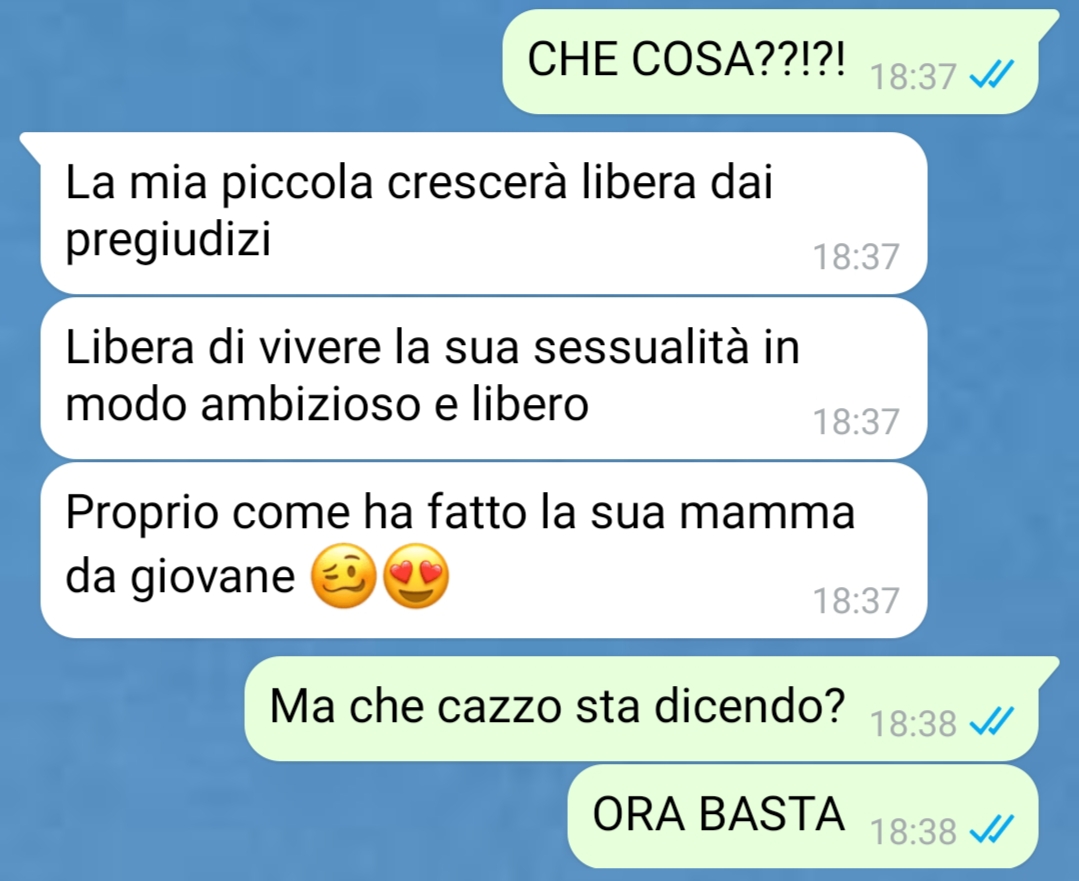This screenshot has width=1079, height=881.
Task: Click read checkmarks on CHE COSA message
Action: pos(992,74)
